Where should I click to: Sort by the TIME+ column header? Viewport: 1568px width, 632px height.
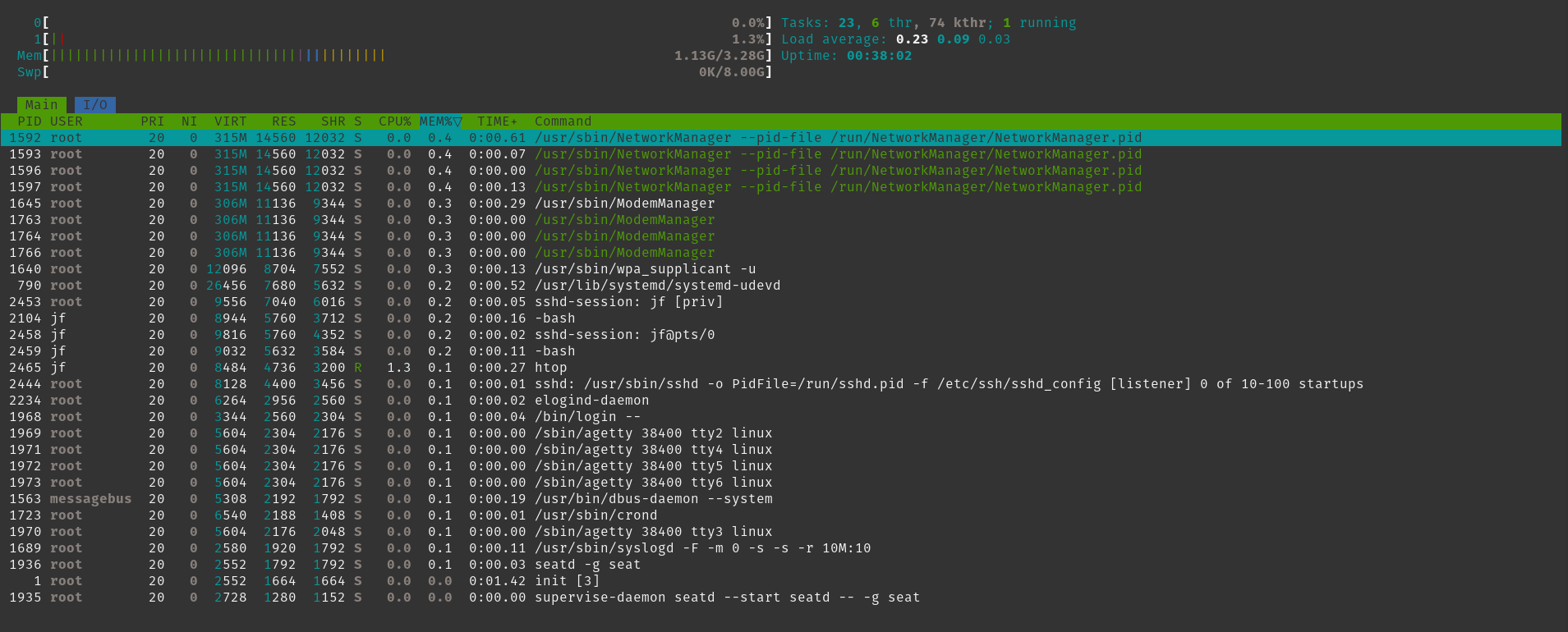[497, 121]
